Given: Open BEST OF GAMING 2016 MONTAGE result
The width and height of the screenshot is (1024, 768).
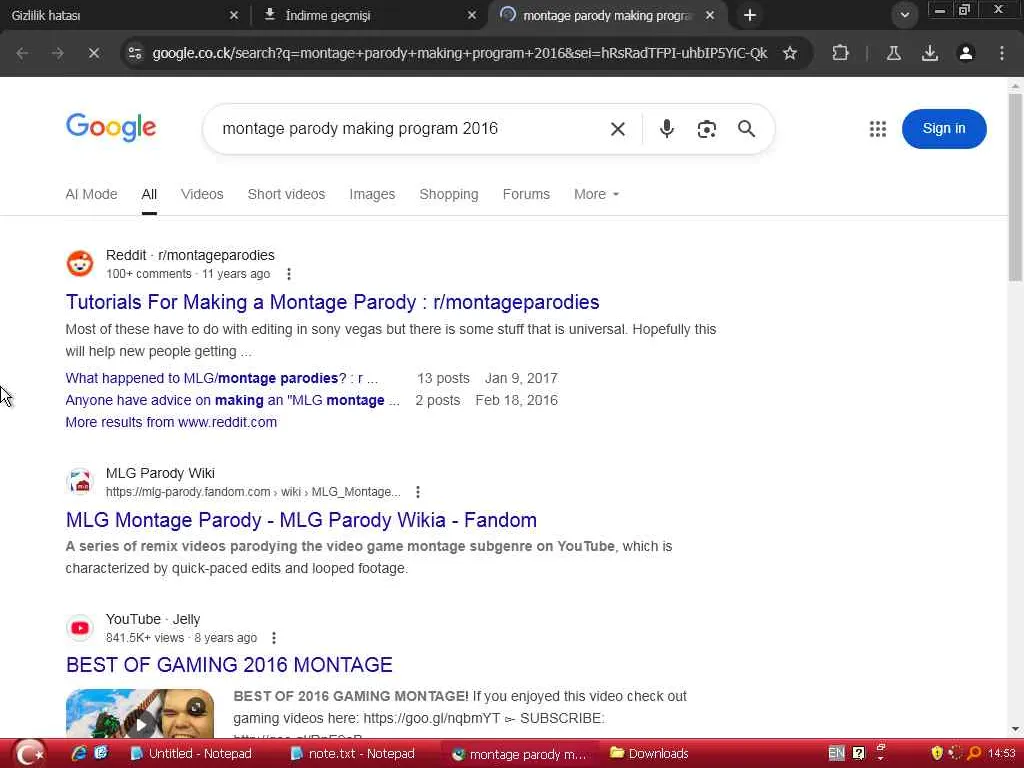Looking at the screenshot, I should tap(229, 665).
